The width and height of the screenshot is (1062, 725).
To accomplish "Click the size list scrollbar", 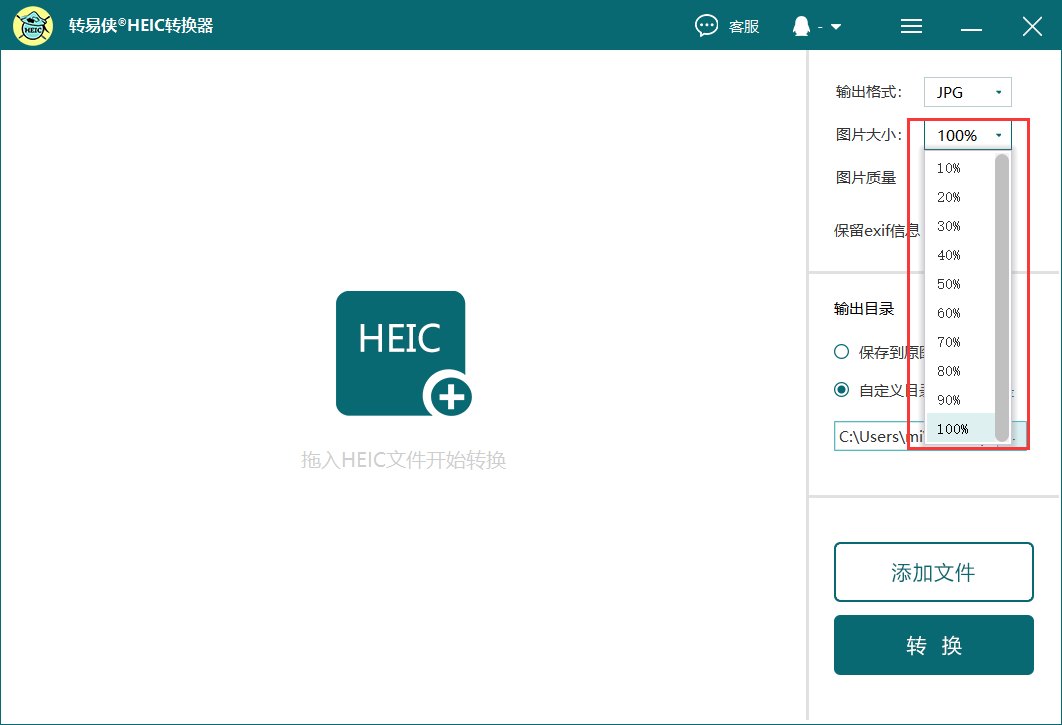I will point(1002,297).
